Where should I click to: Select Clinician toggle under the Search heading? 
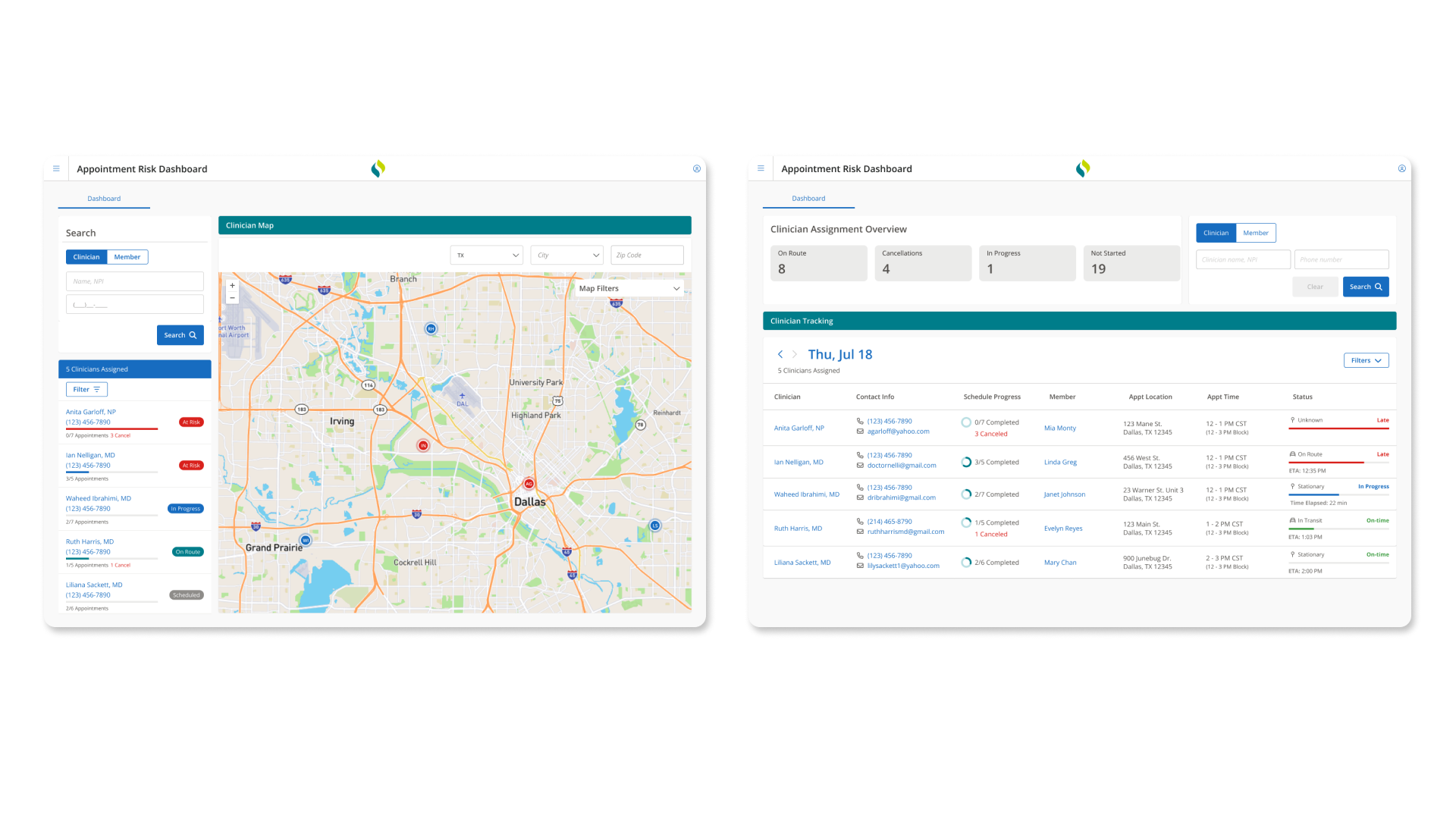tap(86, 257)
